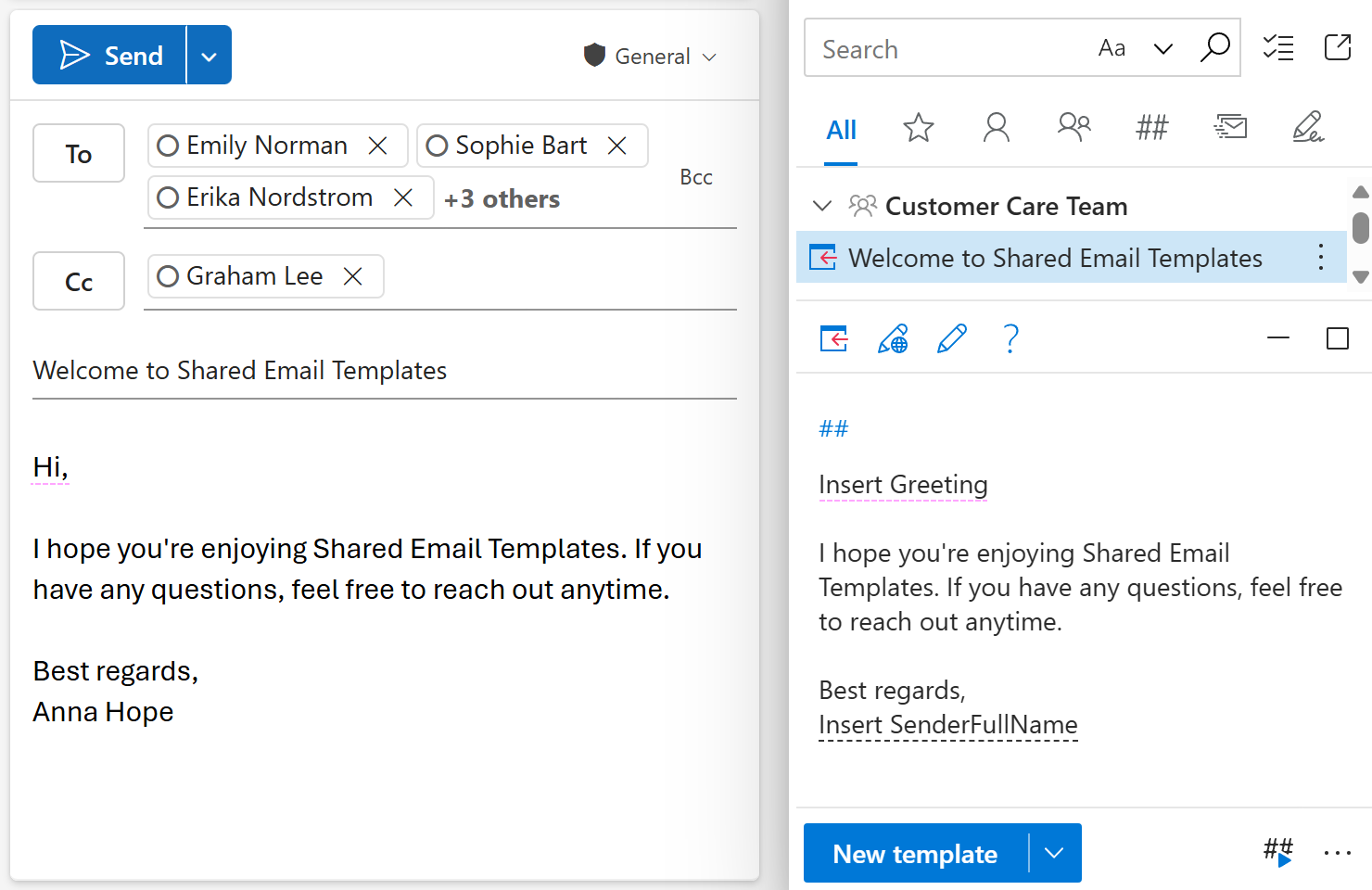Open search options chevron dropdown
1372x890 pixels.
1162,48
